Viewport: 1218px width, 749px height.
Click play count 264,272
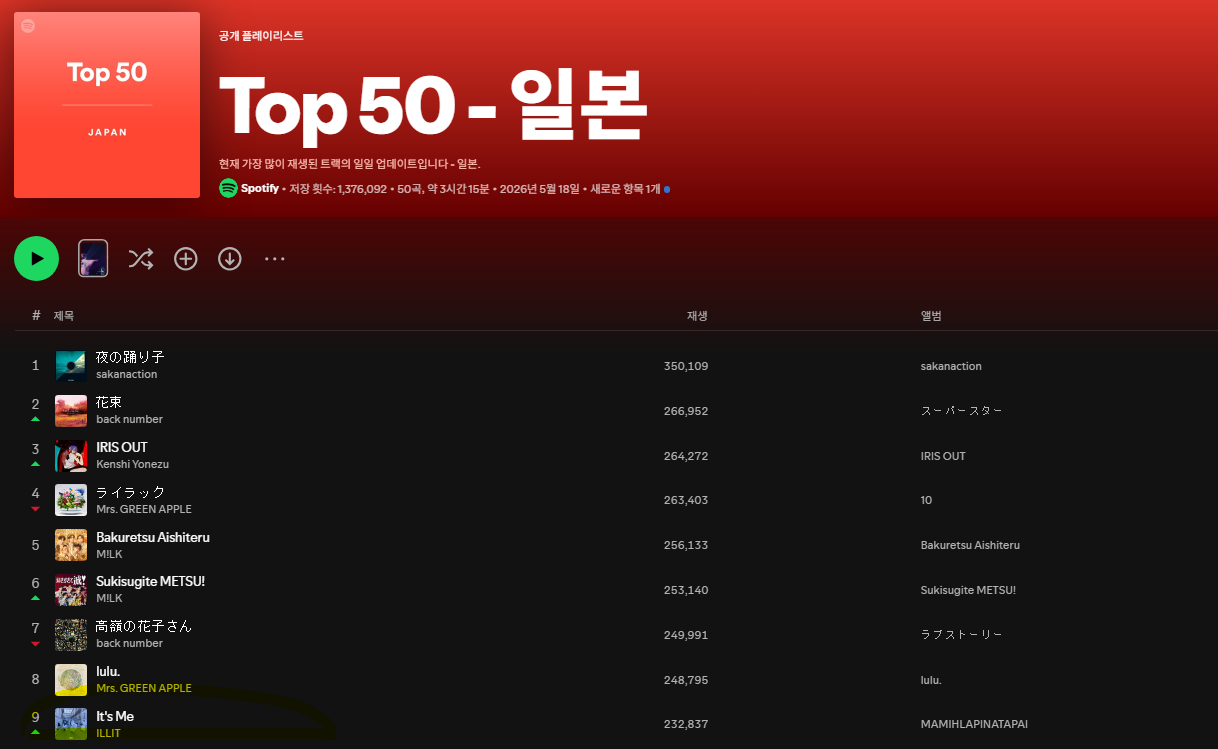(686, 456)
